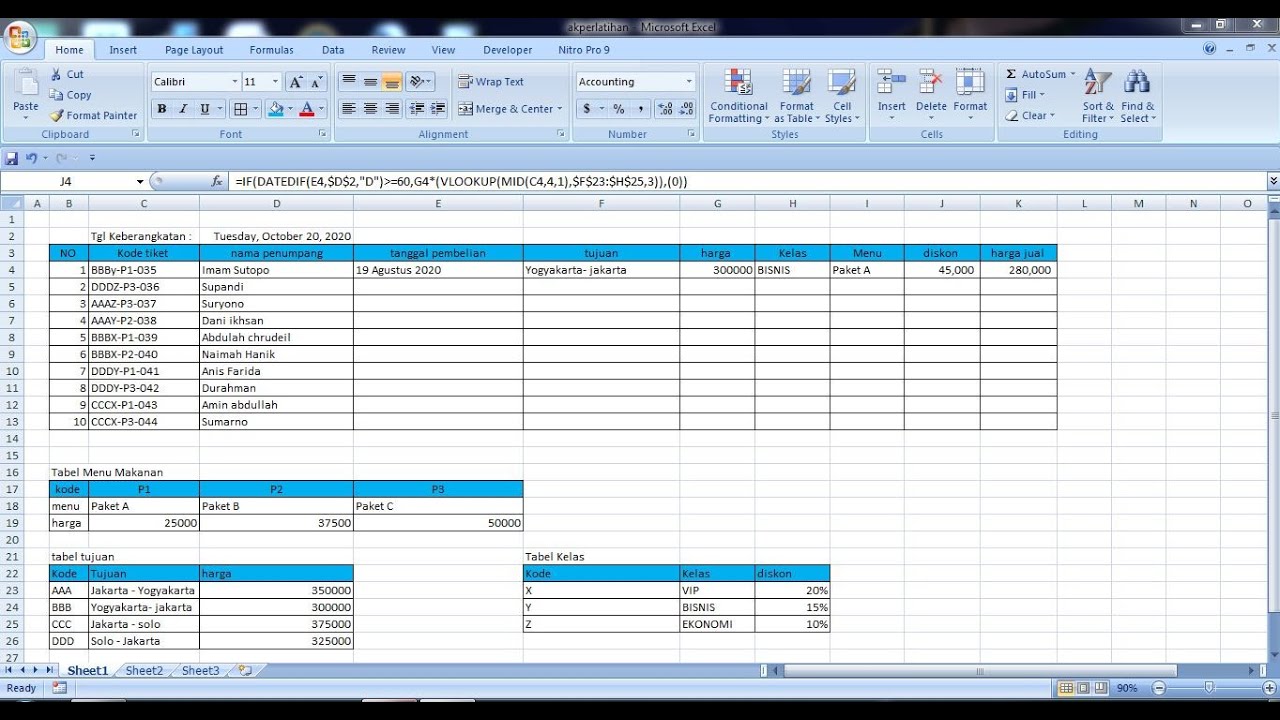Decrease cell indent
The height and width of the screenshot is (720, 1280).
tap(416, 109)
